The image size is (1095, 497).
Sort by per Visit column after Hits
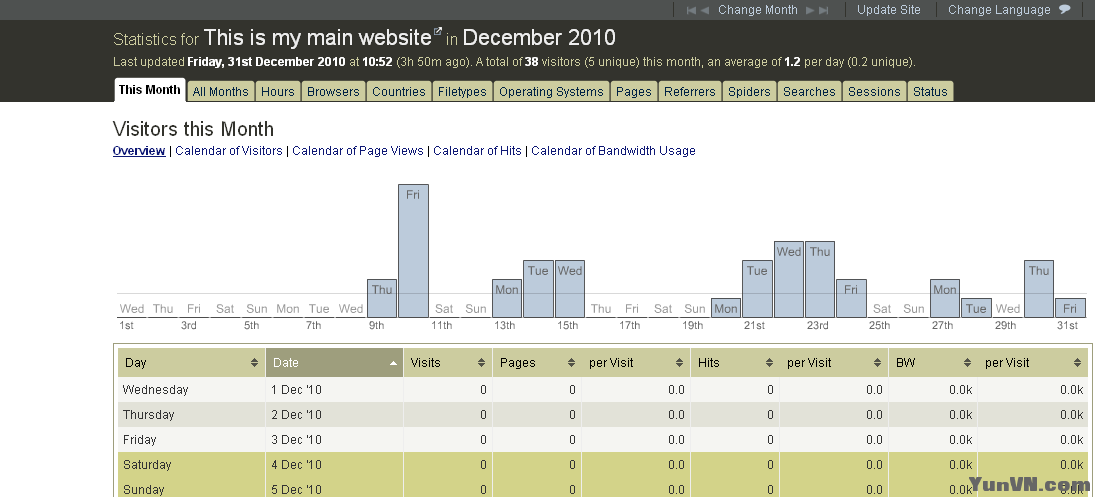(x=834, y=363)
